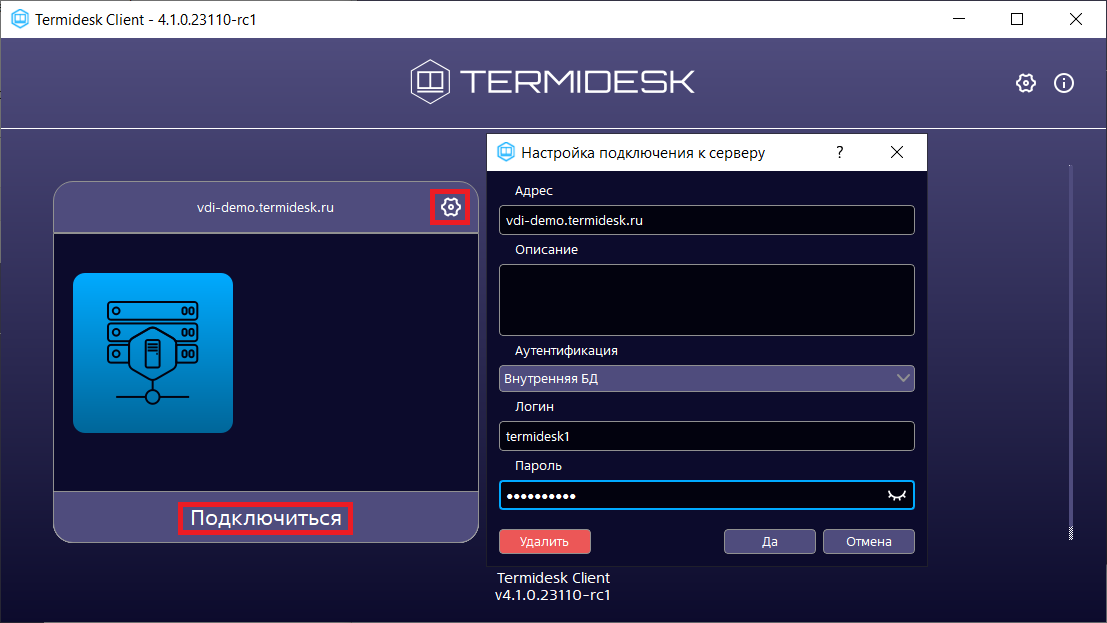Click the dialog help question mark

[839, 153]
